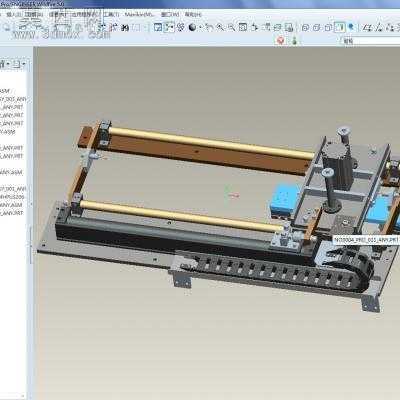This screenshot has width=400, height=400.
Task: Click the refit view icon
Action: pyautogui.click(x=243, y=27)
